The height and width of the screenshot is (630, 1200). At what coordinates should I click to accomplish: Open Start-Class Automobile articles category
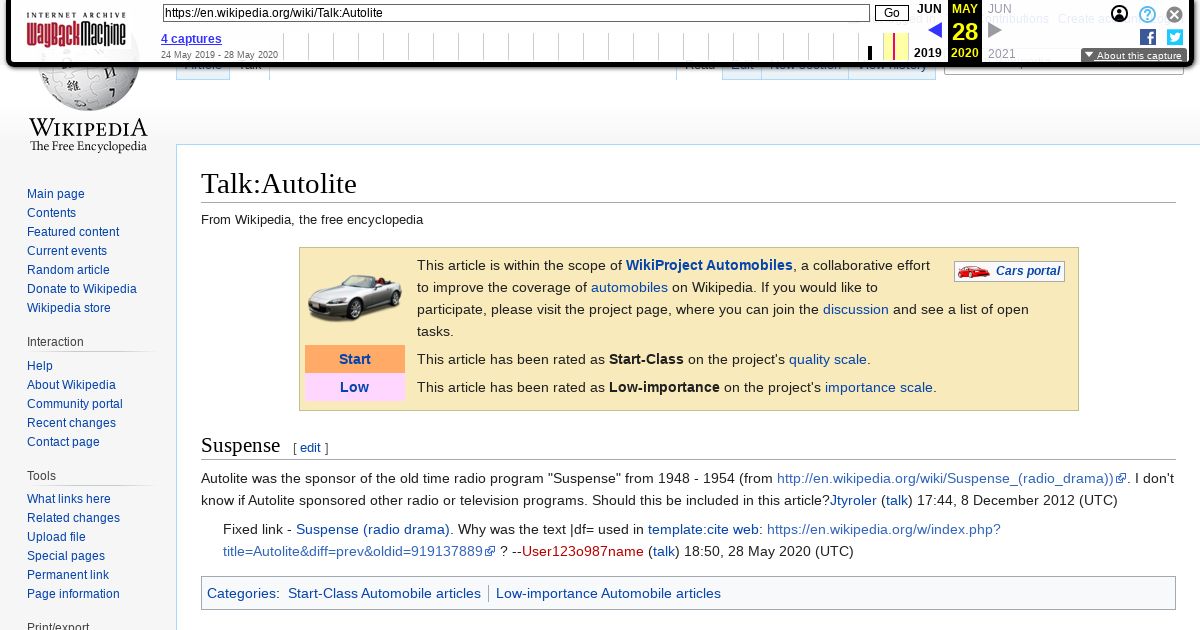point(384,593)
